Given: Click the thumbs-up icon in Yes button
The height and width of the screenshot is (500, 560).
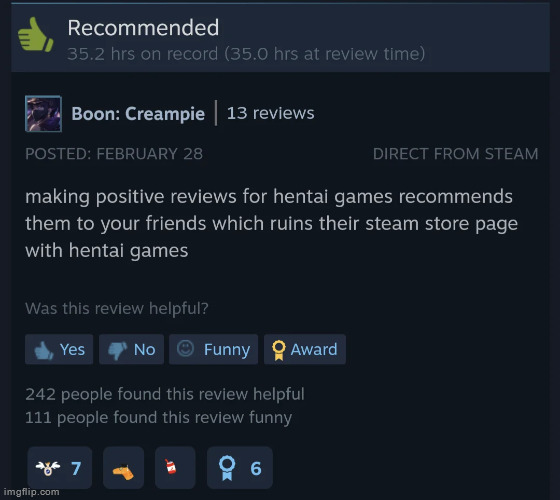Looking at the screenshot, I should [43, 350].
